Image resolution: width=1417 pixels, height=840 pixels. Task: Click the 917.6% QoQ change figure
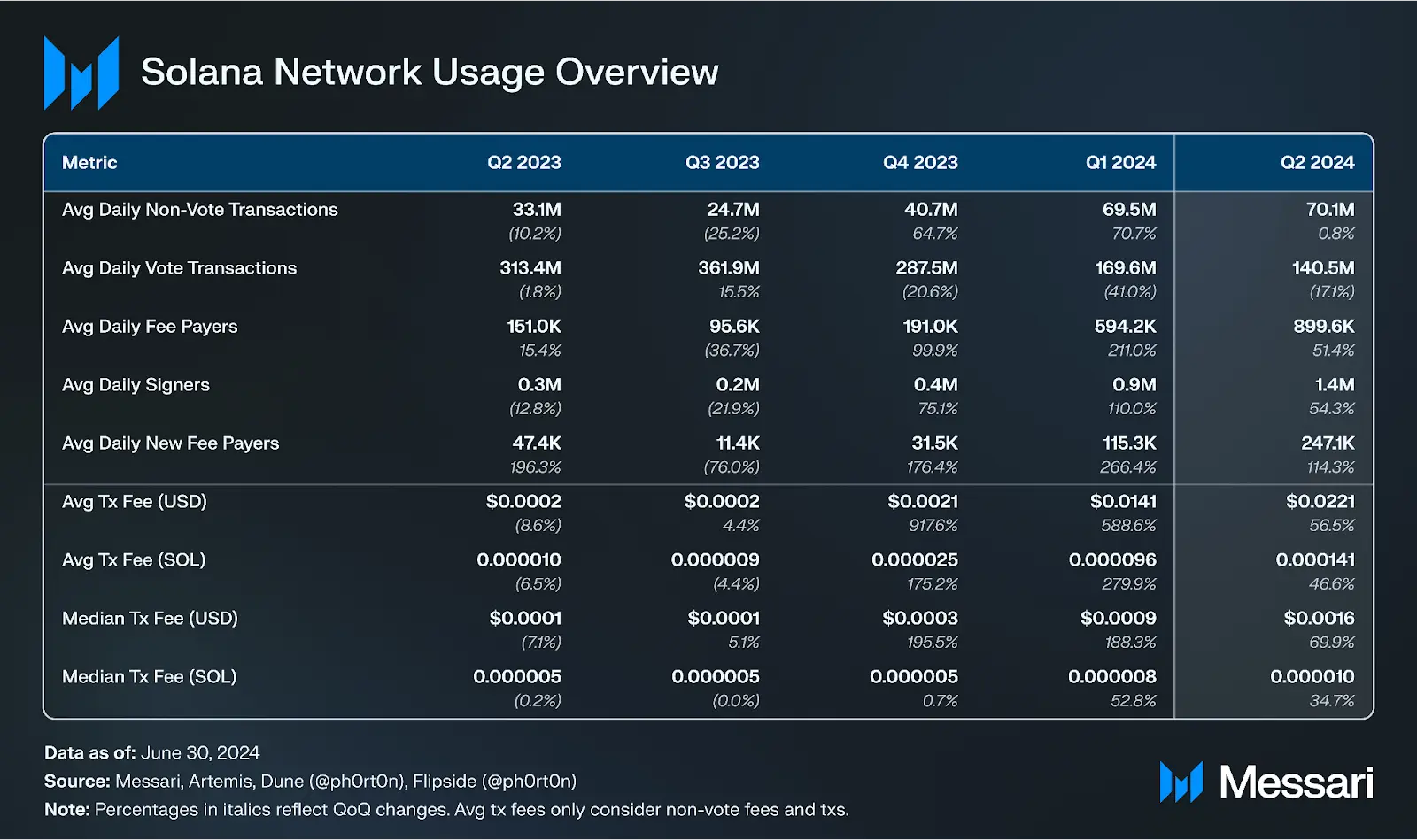point(933,526)
